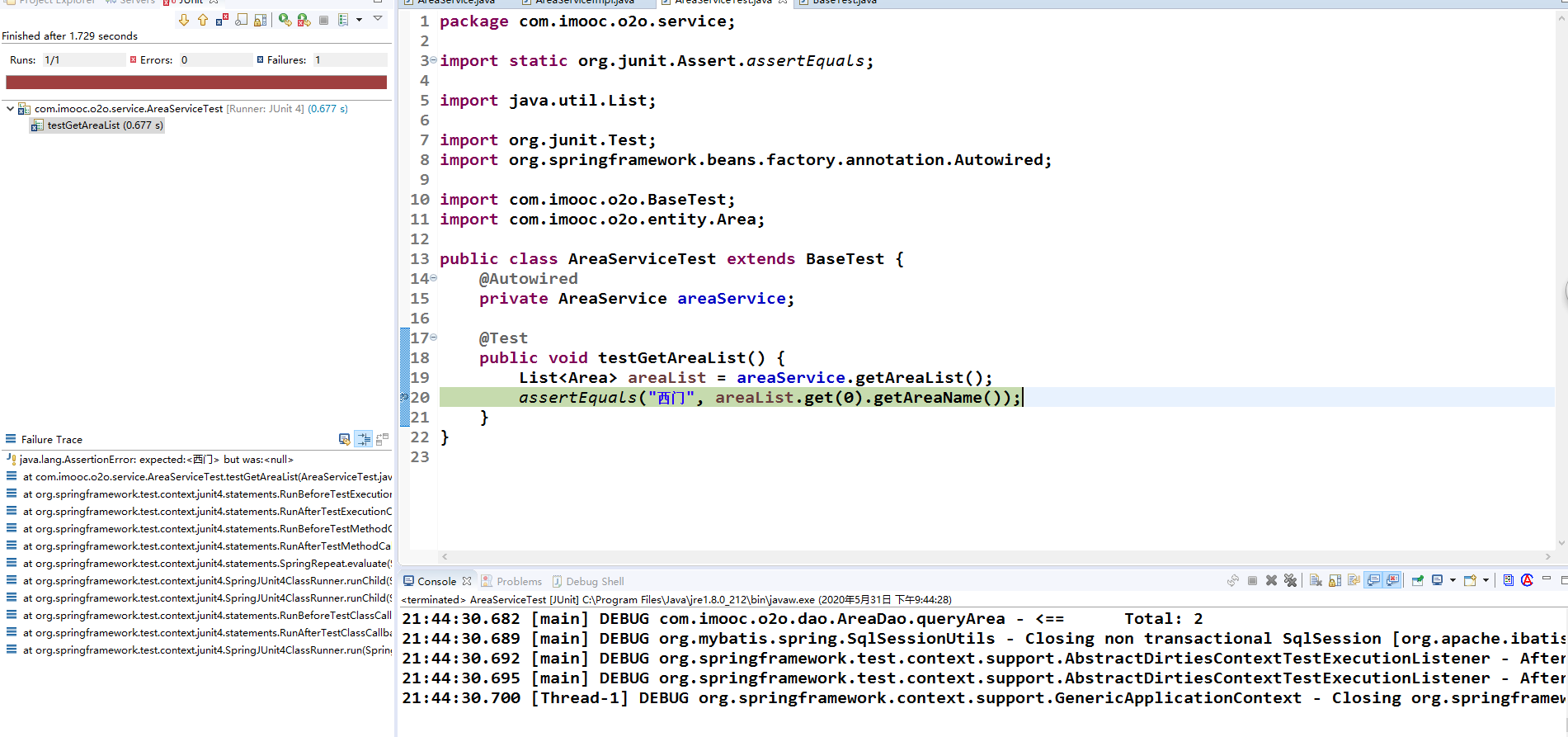Toggle show skipped tests only in JUnit

241,20
